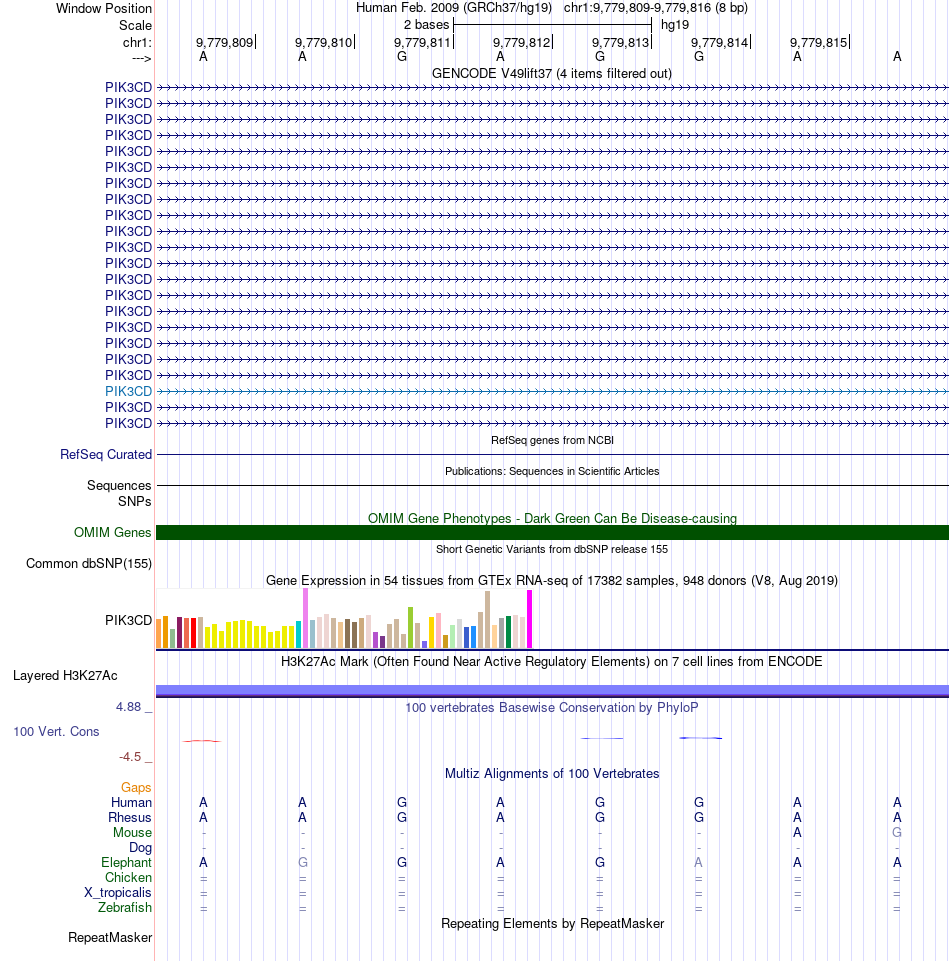The image size is (950, 961).
Task: Click the tallest tan bar in GTEx chart
Action: click(x=487, y=620)
